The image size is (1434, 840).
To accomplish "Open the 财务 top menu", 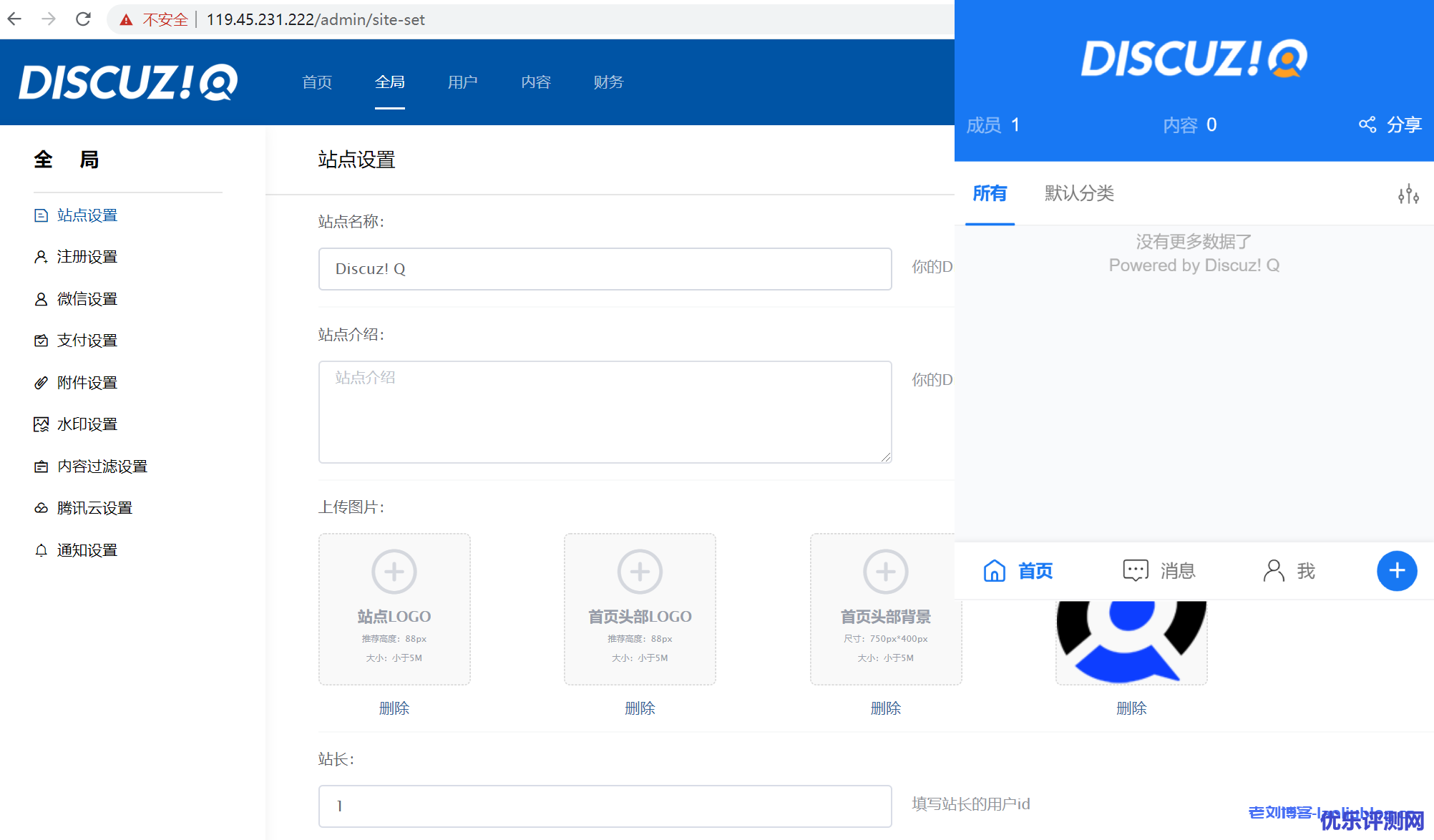I will pyautogui.click(x=608, y=82).
